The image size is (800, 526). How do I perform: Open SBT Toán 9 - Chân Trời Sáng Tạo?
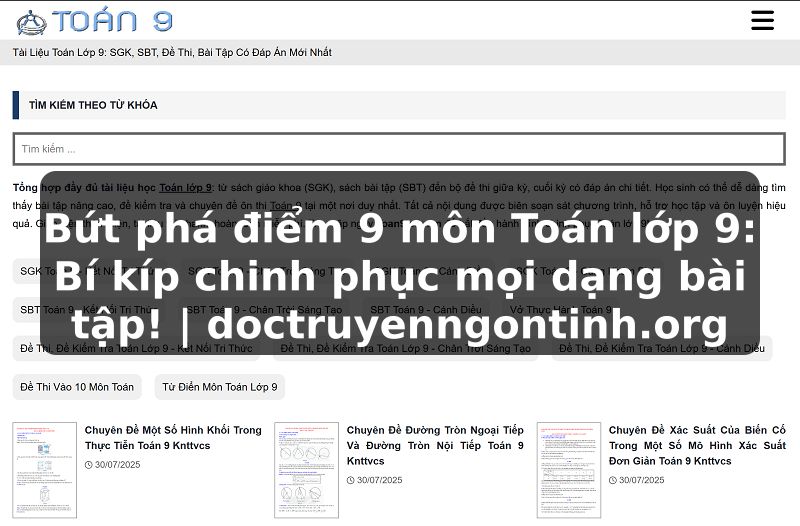tap(264, 310)
